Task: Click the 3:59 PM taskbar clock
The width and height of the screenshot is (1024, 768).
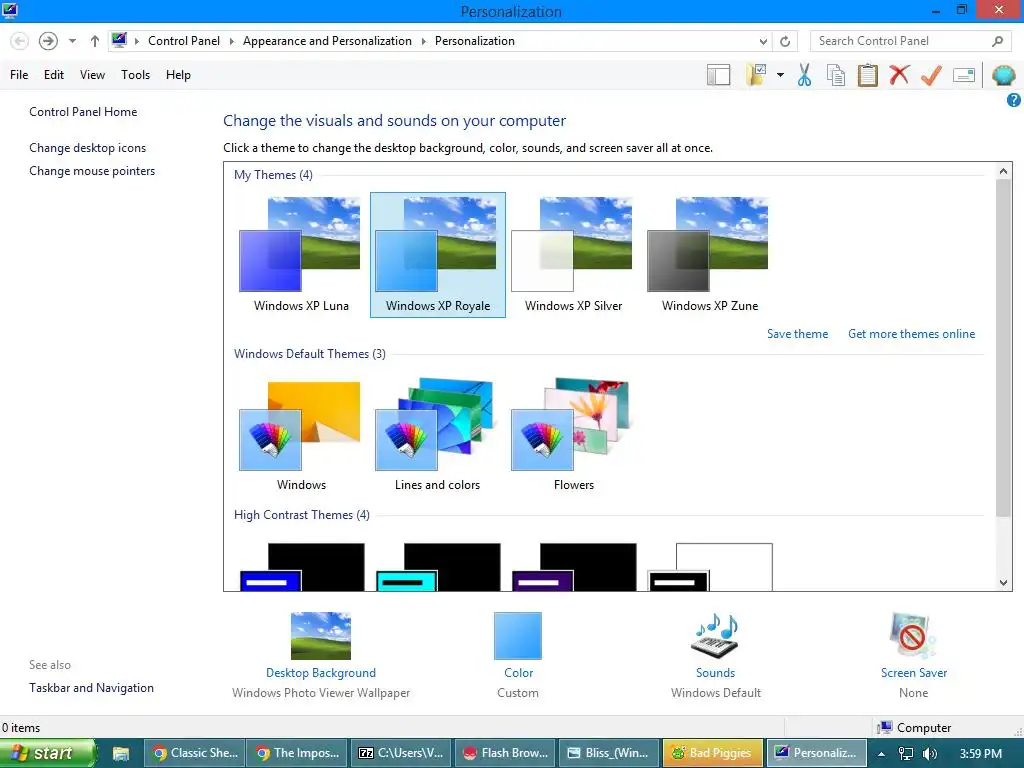Action: 980,754
